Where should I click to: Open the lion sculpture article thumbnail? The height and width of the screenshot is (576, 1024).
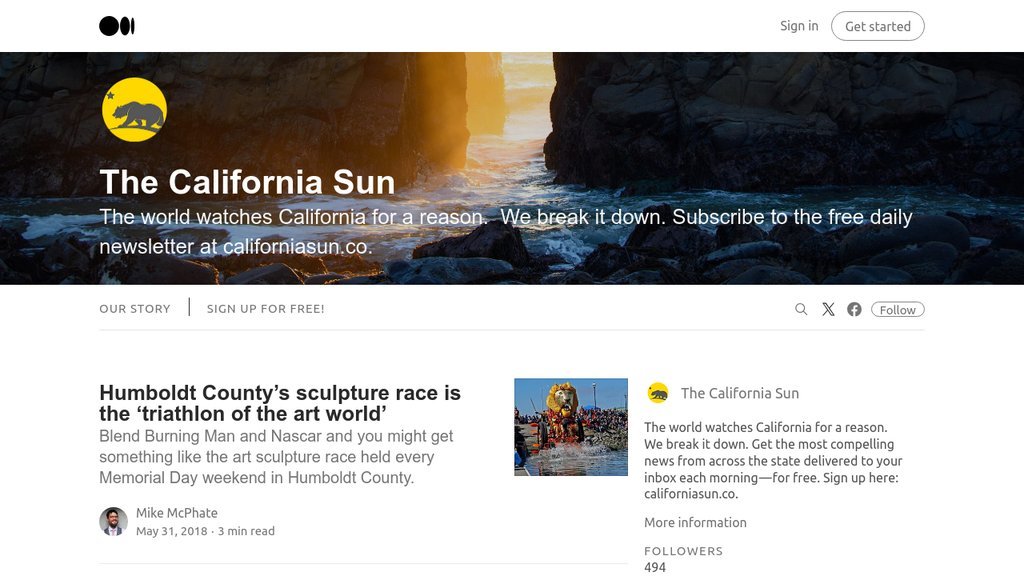571,427
